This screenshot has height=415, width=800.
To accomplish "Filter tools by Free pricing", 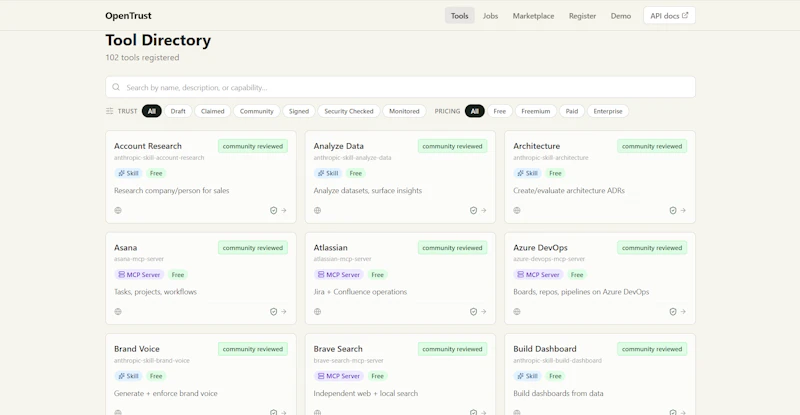I will point(499,111).
